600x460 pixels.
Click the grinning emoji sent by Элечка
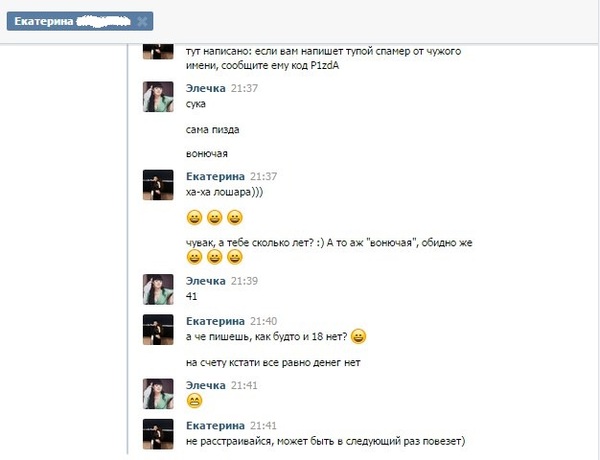(194, 401)
